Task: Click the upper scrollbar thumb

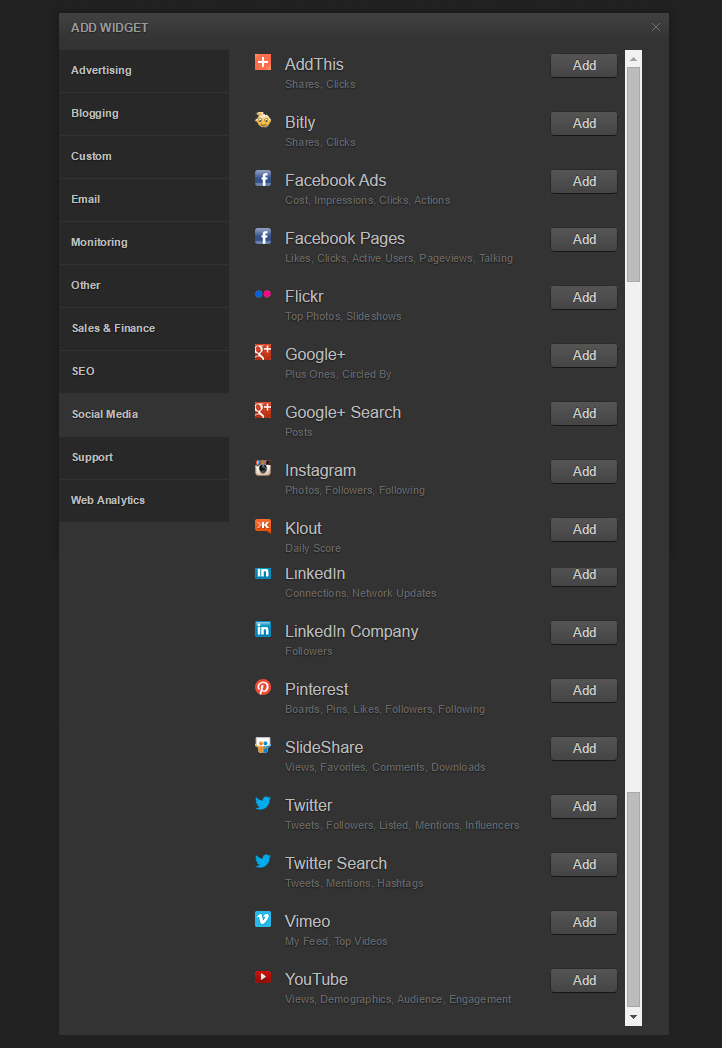Action: tap(633, 174)
